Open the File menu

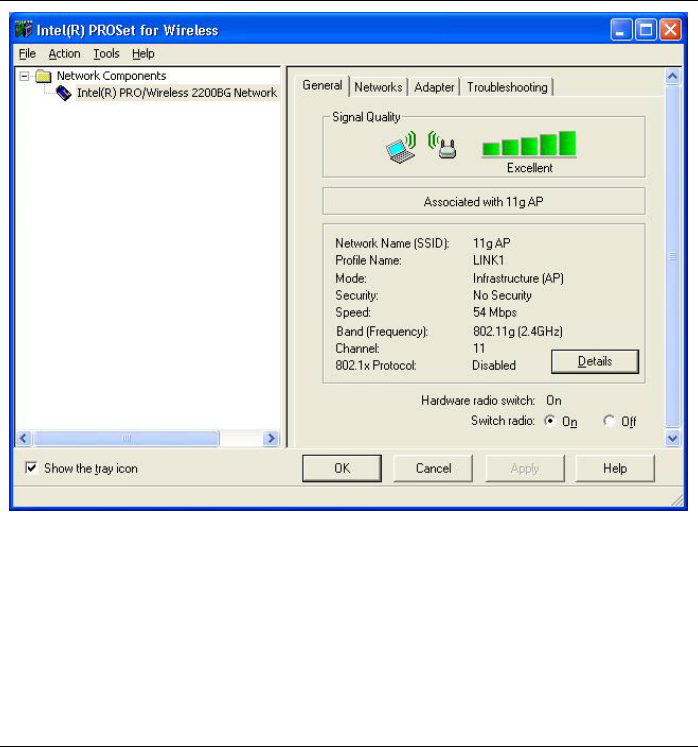click(27, 54)
